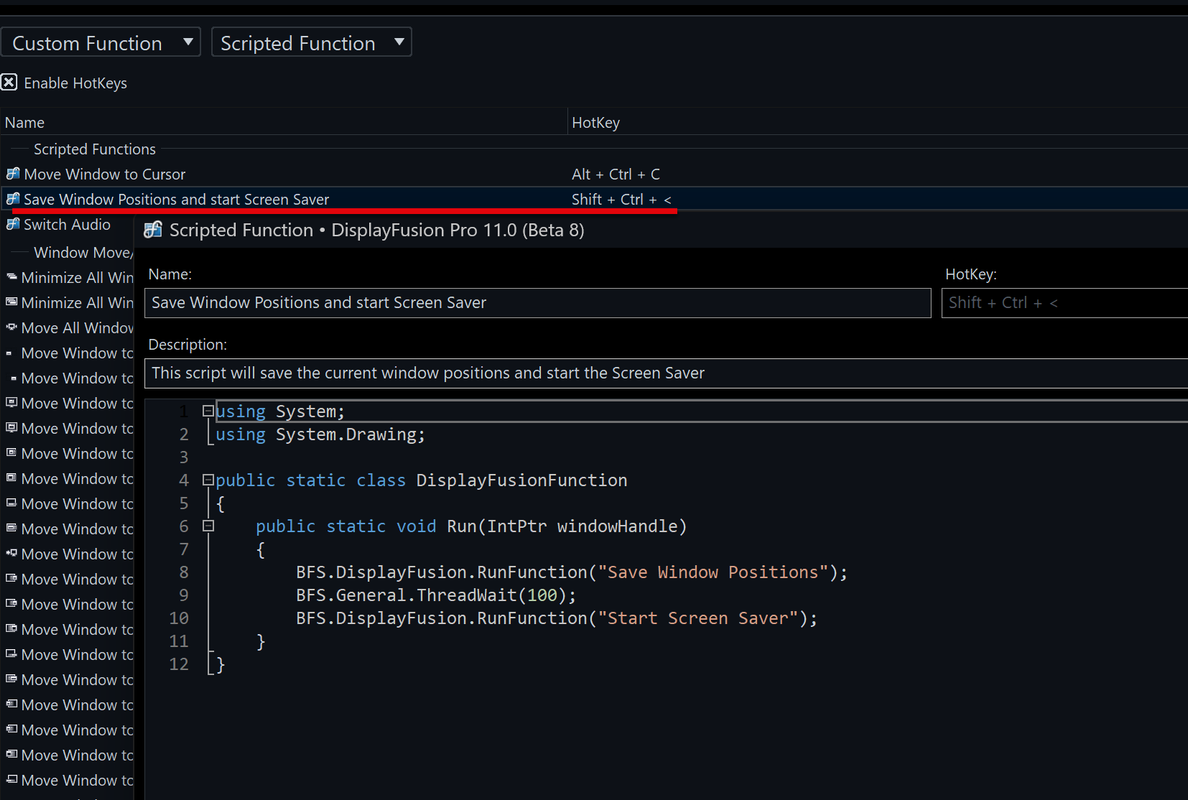Collapse the DisplayFusionFunction class fold on line 4
This screenshot has height=800, width=1188.
[208, 480]
